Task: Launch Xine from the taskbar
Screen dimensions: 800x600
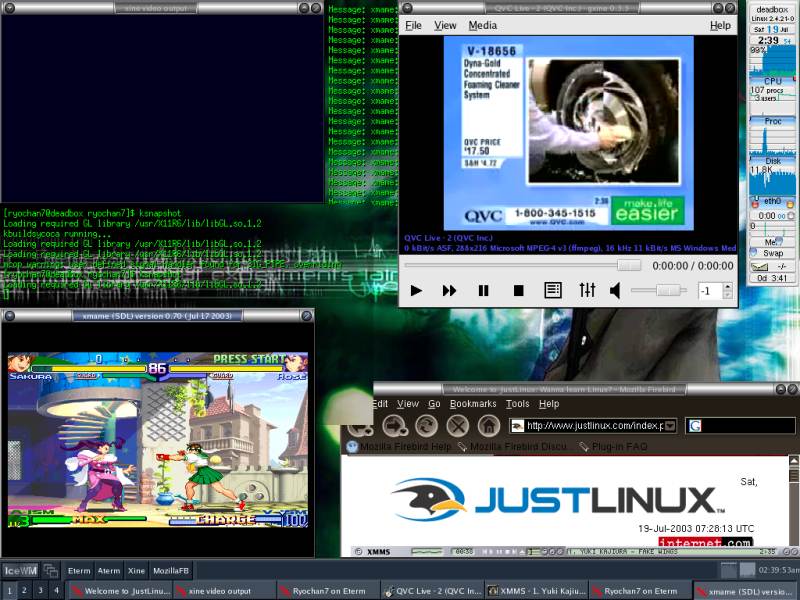Action: (x=136, y=570)
